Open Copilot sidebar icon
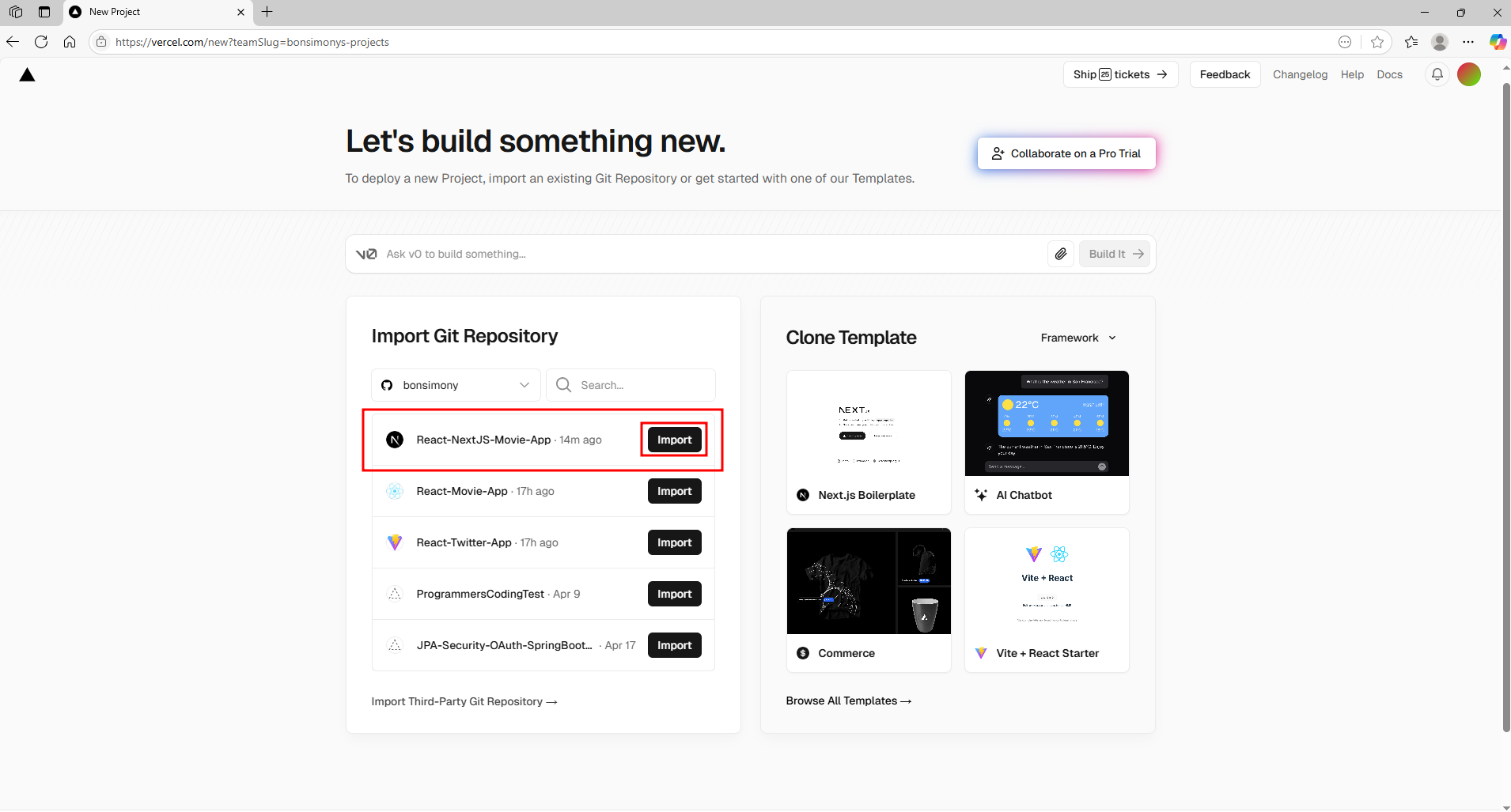The height and width of the screenshot is (812, 1511). pyautogui.click(x=1498, y=42)
